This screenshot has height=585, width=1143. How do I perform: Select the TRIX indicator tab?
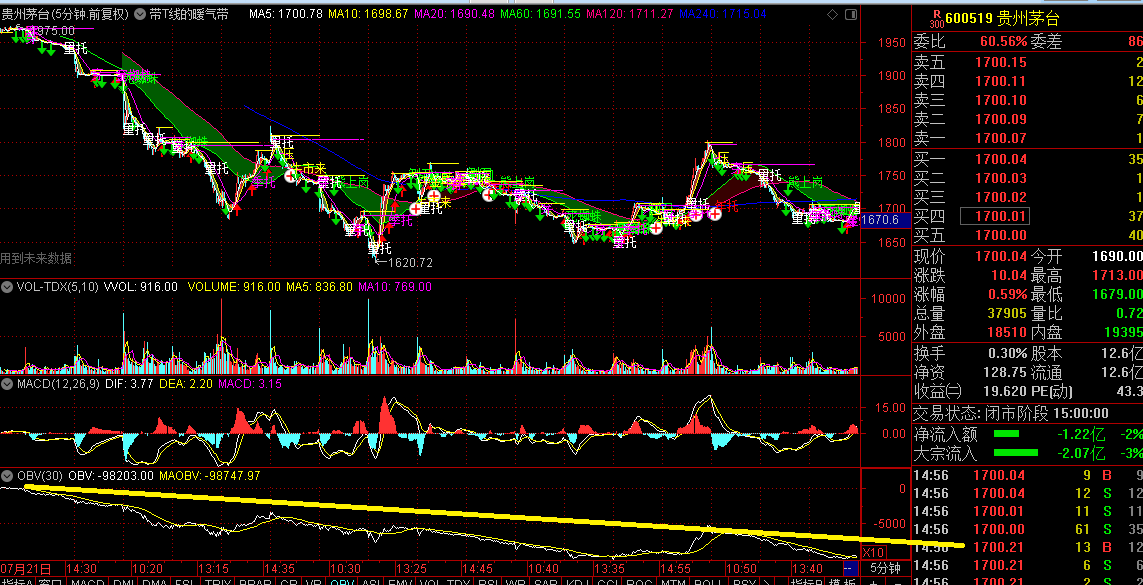[x=218, y=581]
